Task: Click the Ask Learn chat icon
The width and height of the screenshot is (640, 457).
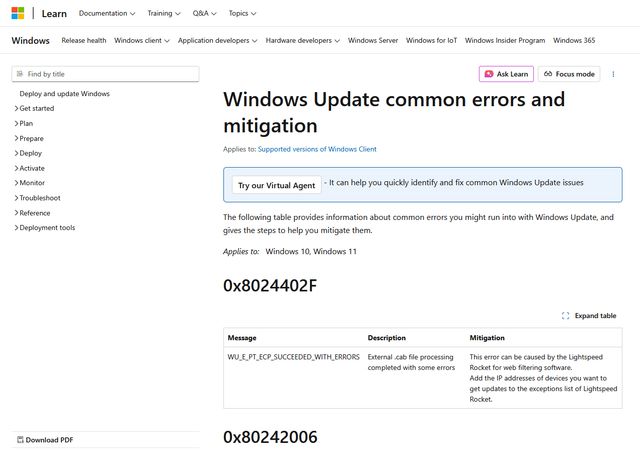Action: click(488, 74)
